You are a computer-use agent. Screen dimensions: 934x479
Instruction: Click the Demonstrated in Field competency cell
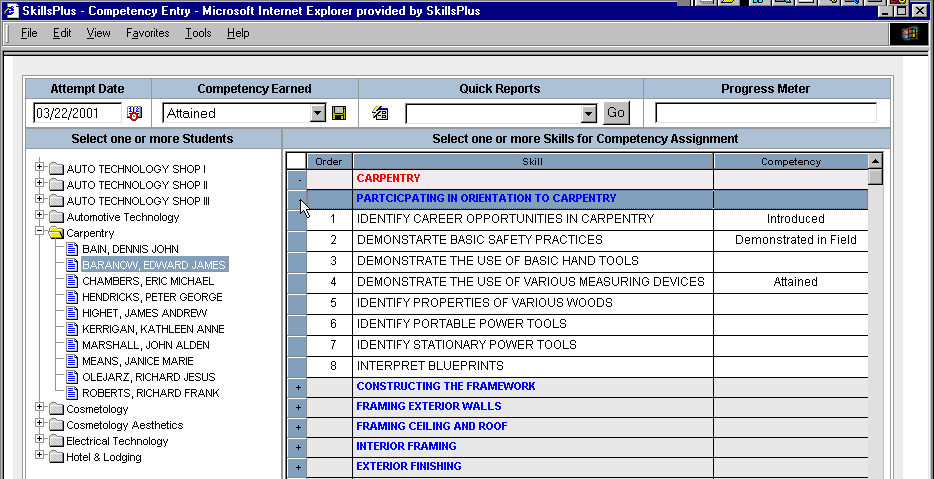790,240
